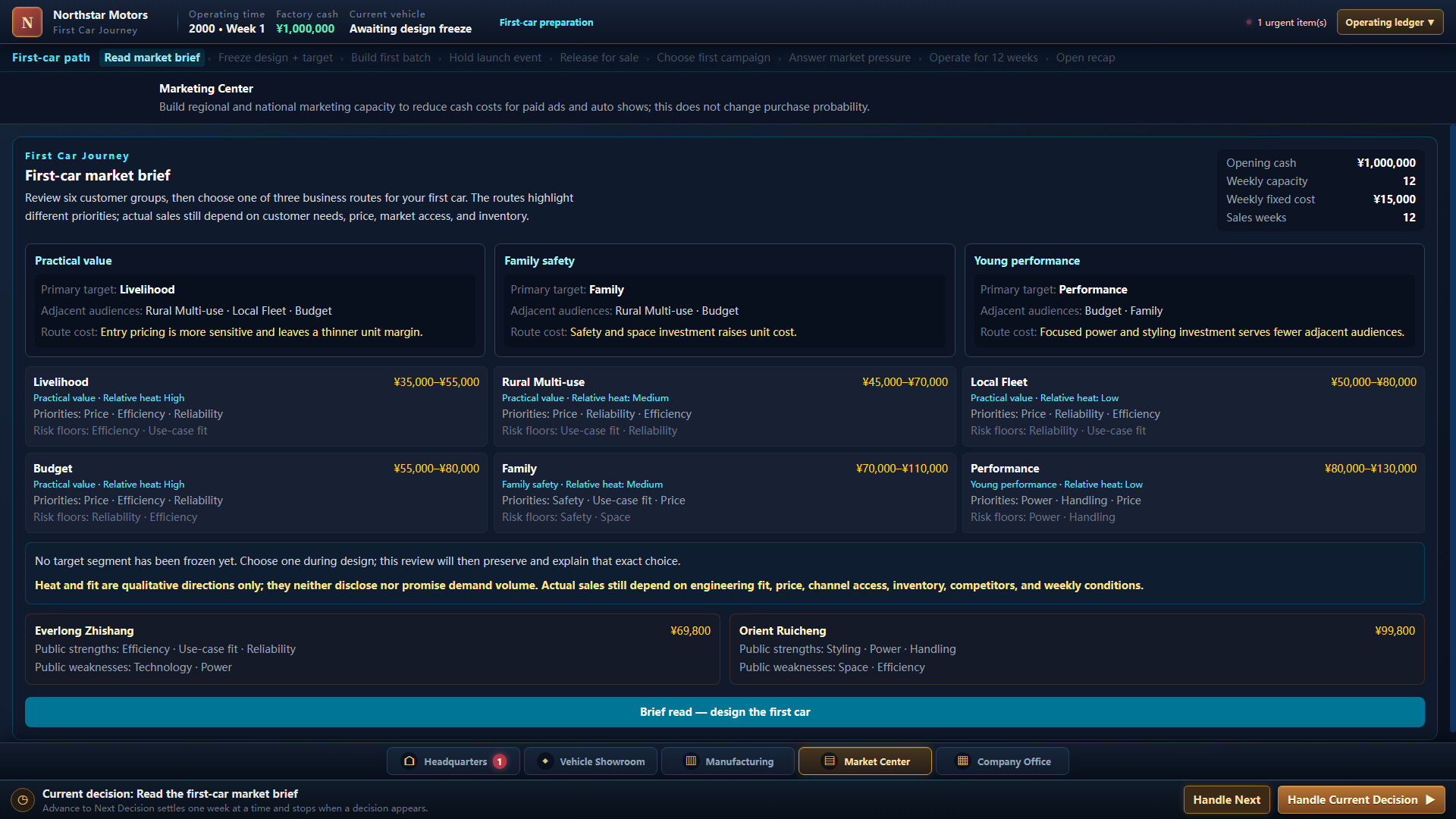Viewport: 1456px width, 819px height.
Task: Click the red urgent item indicator dot
Action: click(x=1248, y=22)
